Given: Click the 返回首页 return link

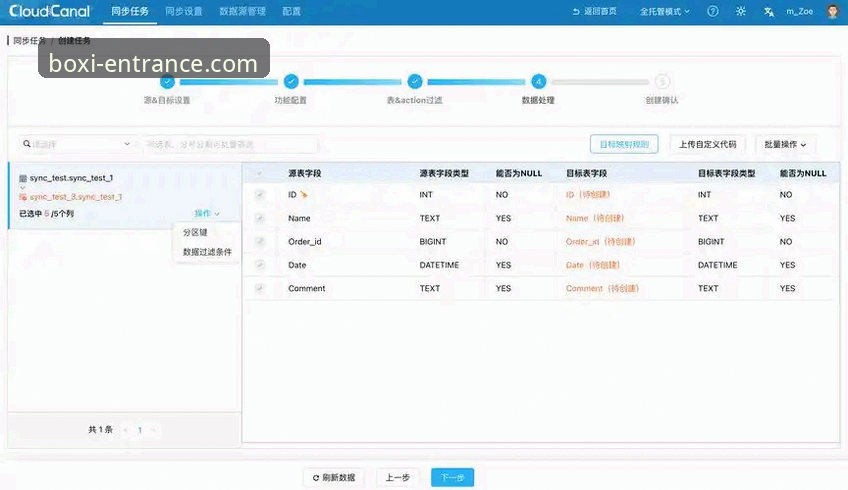Looking at the screenshot, I should [594, 11].
